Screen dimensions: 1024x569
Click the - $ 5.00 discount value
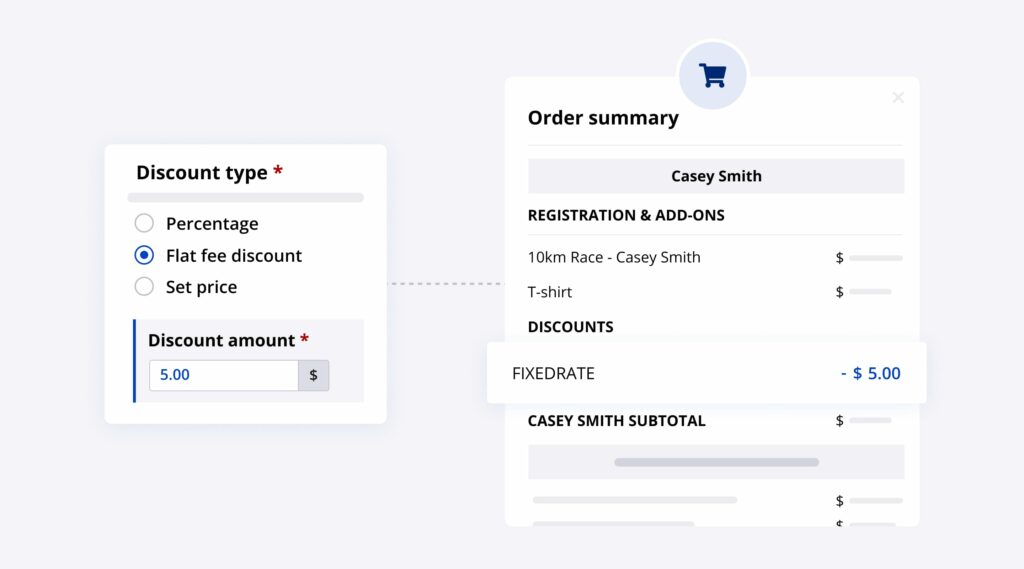[870, 373]
